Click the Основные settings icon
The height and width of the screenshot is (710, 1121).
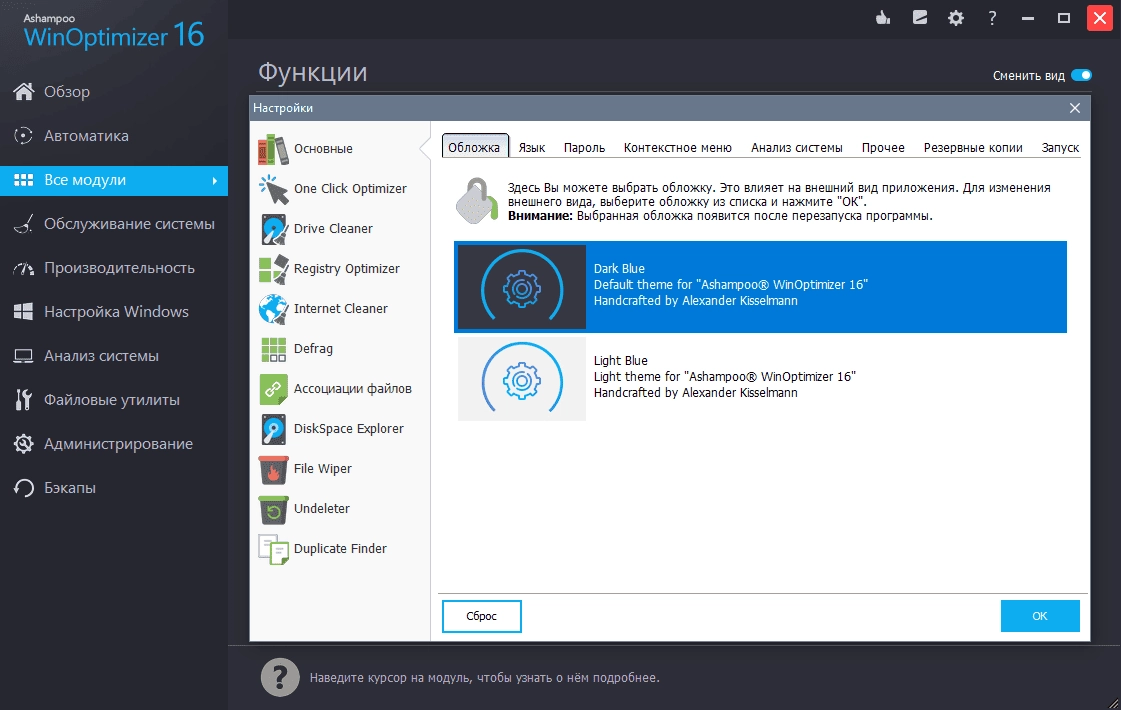point(273,149)
